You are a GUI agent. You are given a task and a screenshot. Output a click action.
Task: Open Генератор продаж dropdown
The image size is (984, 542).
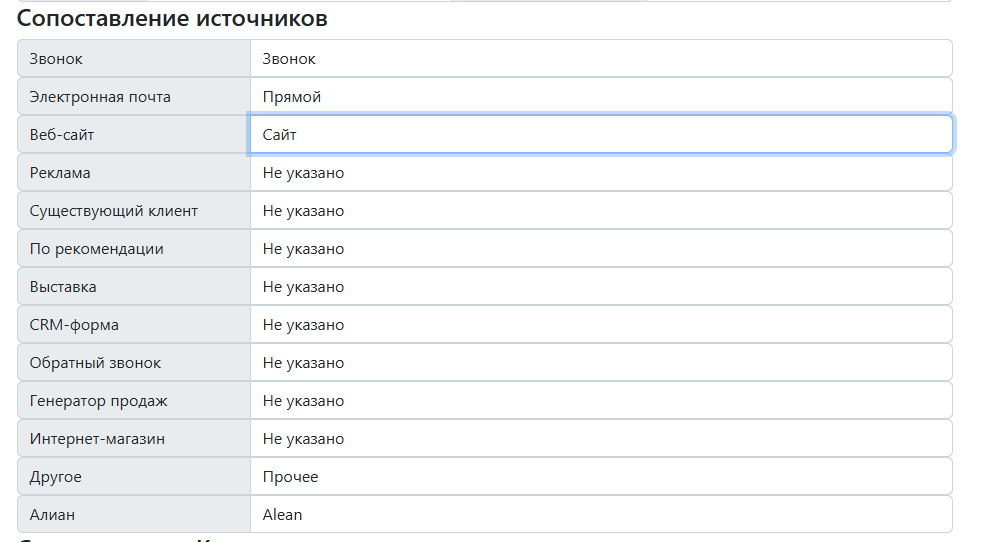pyautogui.click(x=601, y=401)
